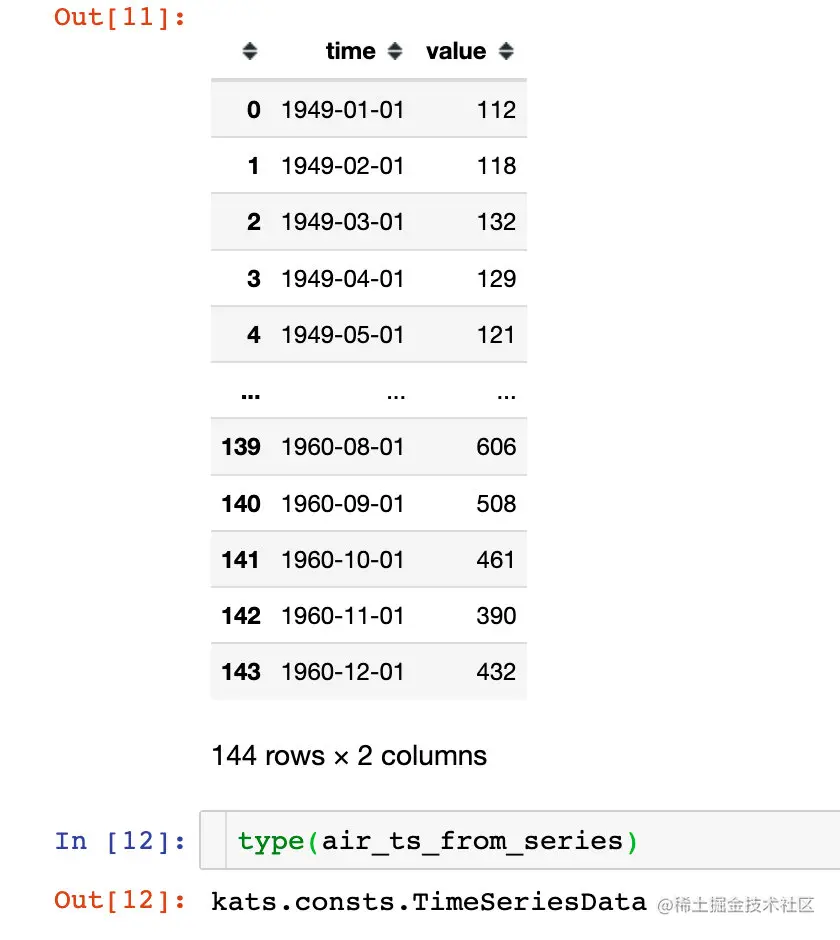The width and height of the screenshot is (840, 940).
Task: Click output text kats.consts.TimeSeriesData
Action: pos(429,902)
